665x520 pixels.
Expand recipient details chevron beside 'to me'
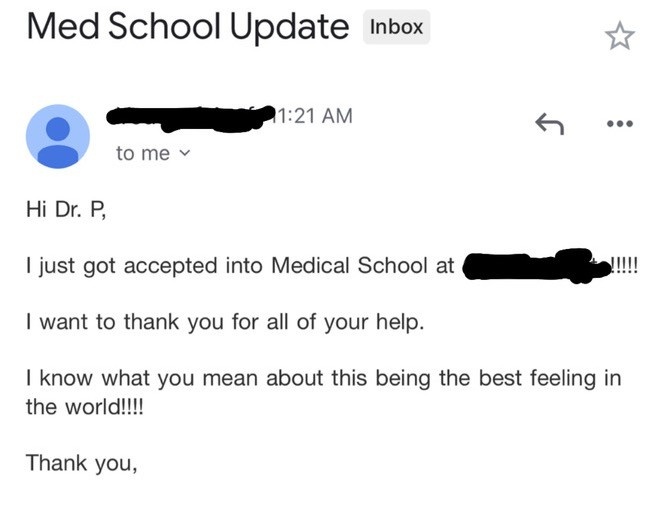coord(185,153)
